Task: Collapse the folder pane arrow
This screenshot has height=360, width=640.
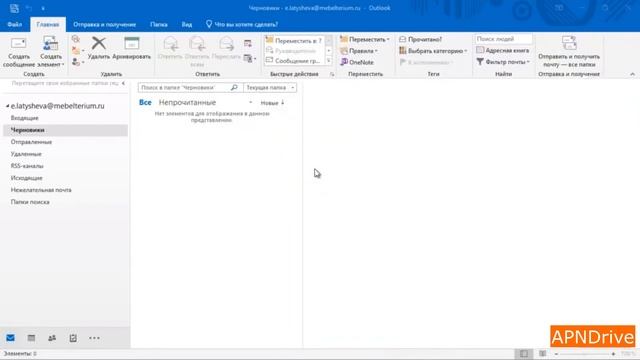Action: [x=123, y=83]
